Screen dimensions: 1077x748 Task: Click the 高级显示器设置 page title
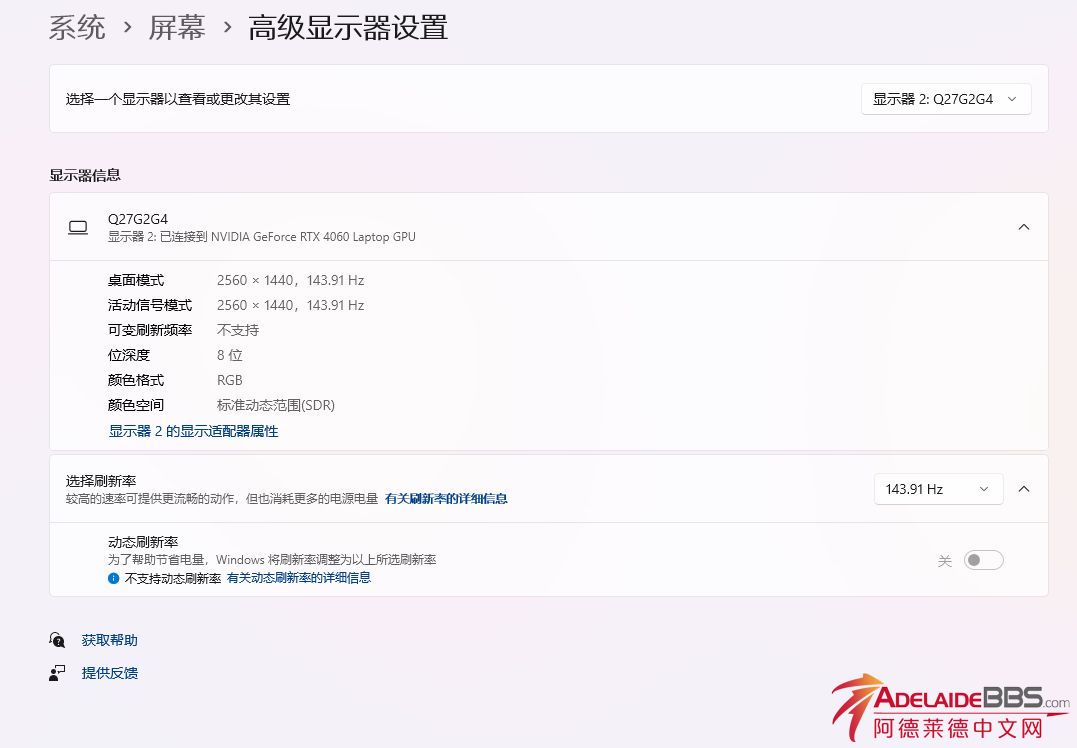(348, 27)
